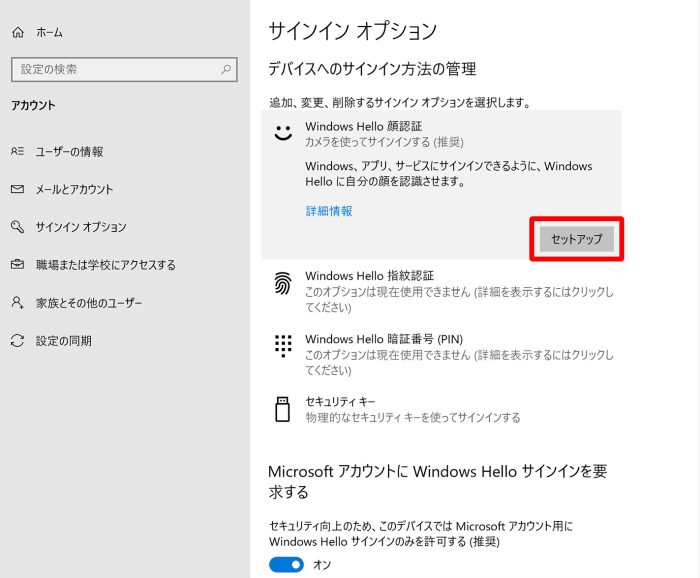Screen dimensions: 700x578
Task: Open ユーザーの情報 settings page
Action: (69, 152)
